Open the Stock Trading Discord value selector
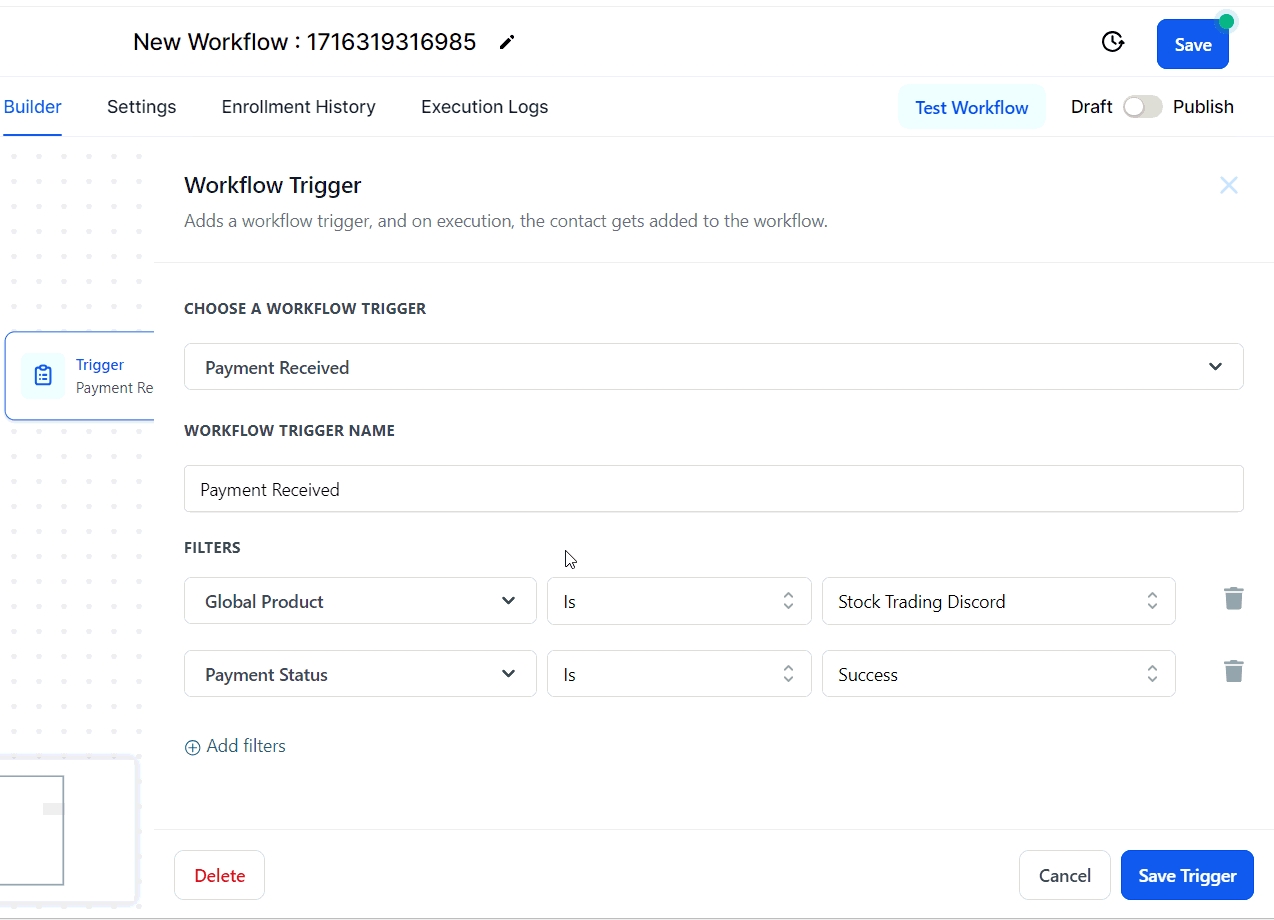 coord(997,601)
